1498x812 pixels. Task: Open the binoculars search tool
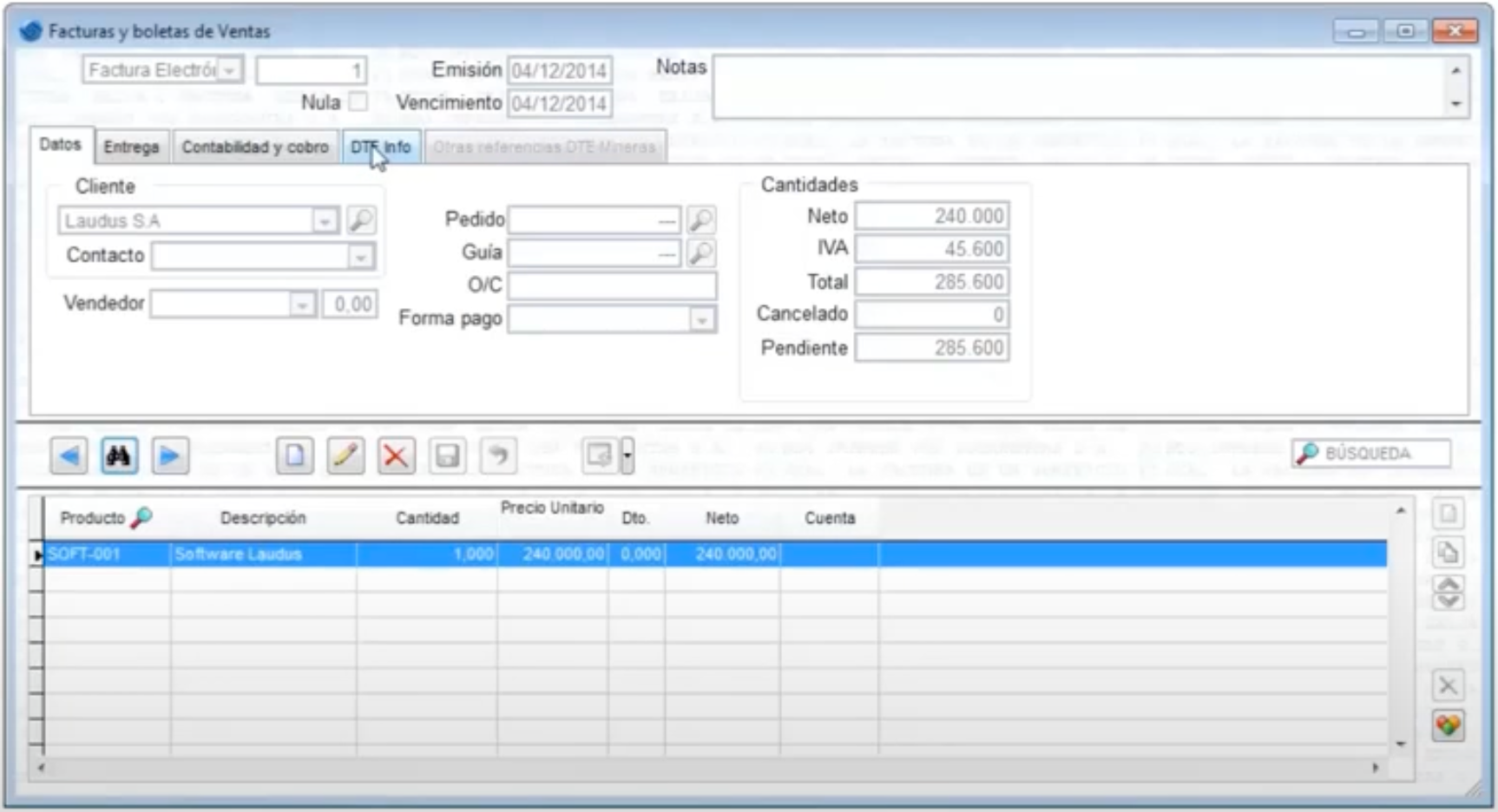[x=119, y=455]
